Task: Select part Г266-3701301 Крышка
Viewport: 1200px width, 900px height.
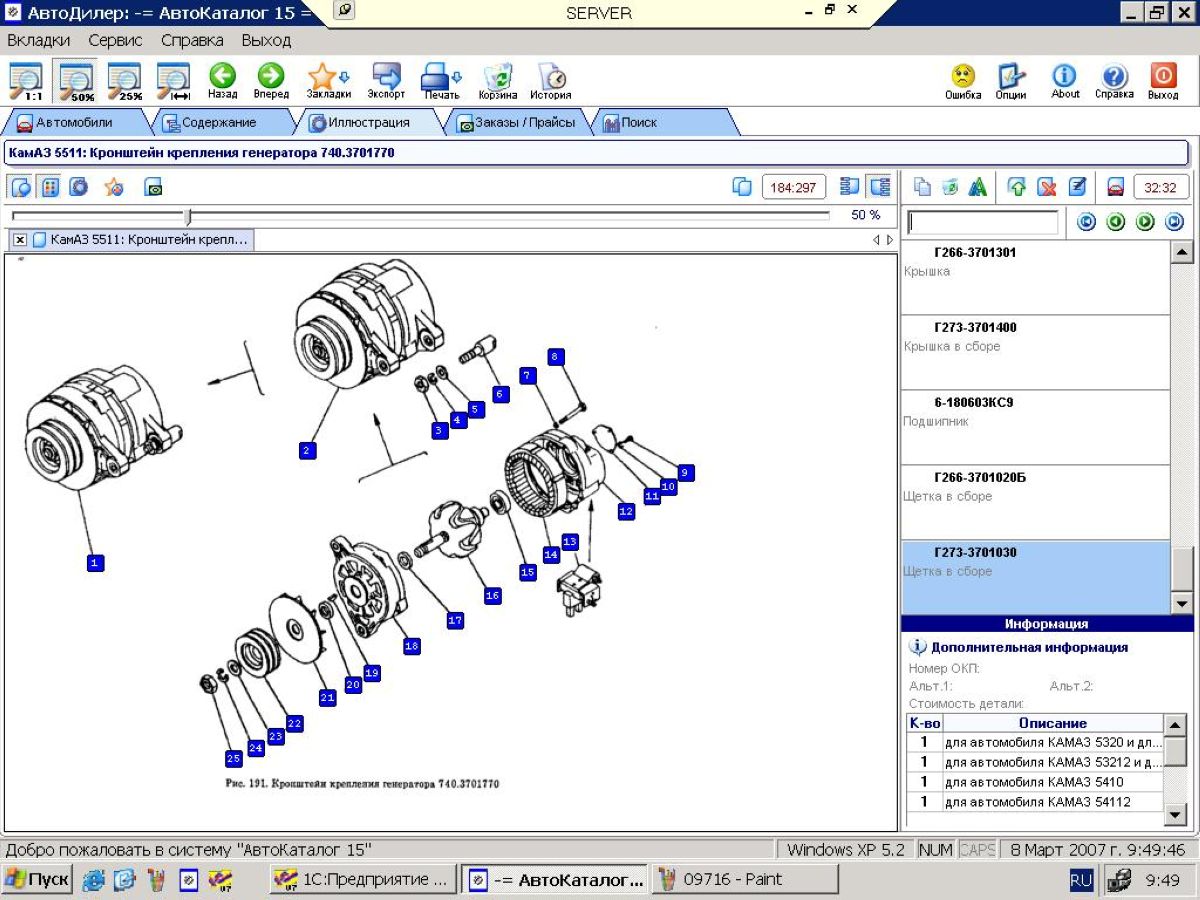Action: coord(1035,278)
